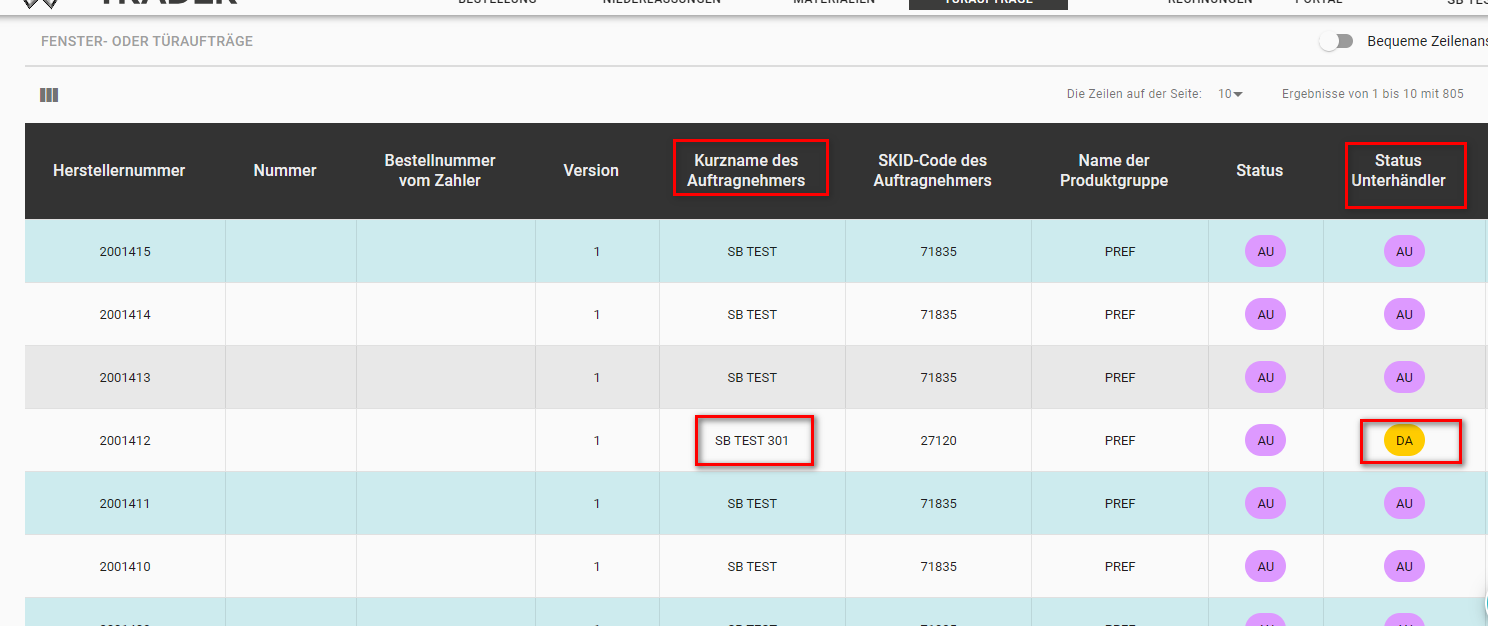
Task: Toggle the Bequeme Zeilenansicht switch
Action: tap(1335, 41)
